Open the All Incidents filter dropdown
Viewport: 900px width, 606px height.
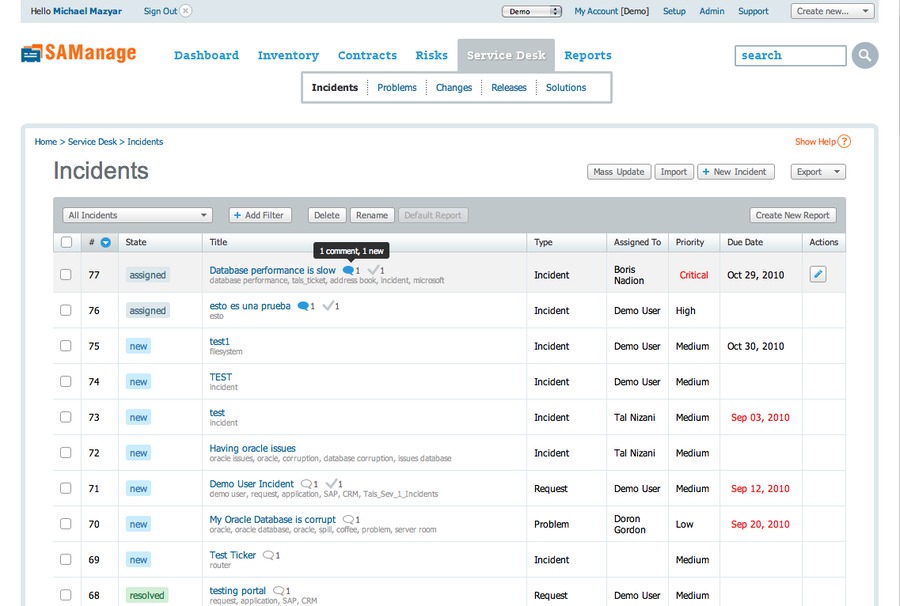137,215
